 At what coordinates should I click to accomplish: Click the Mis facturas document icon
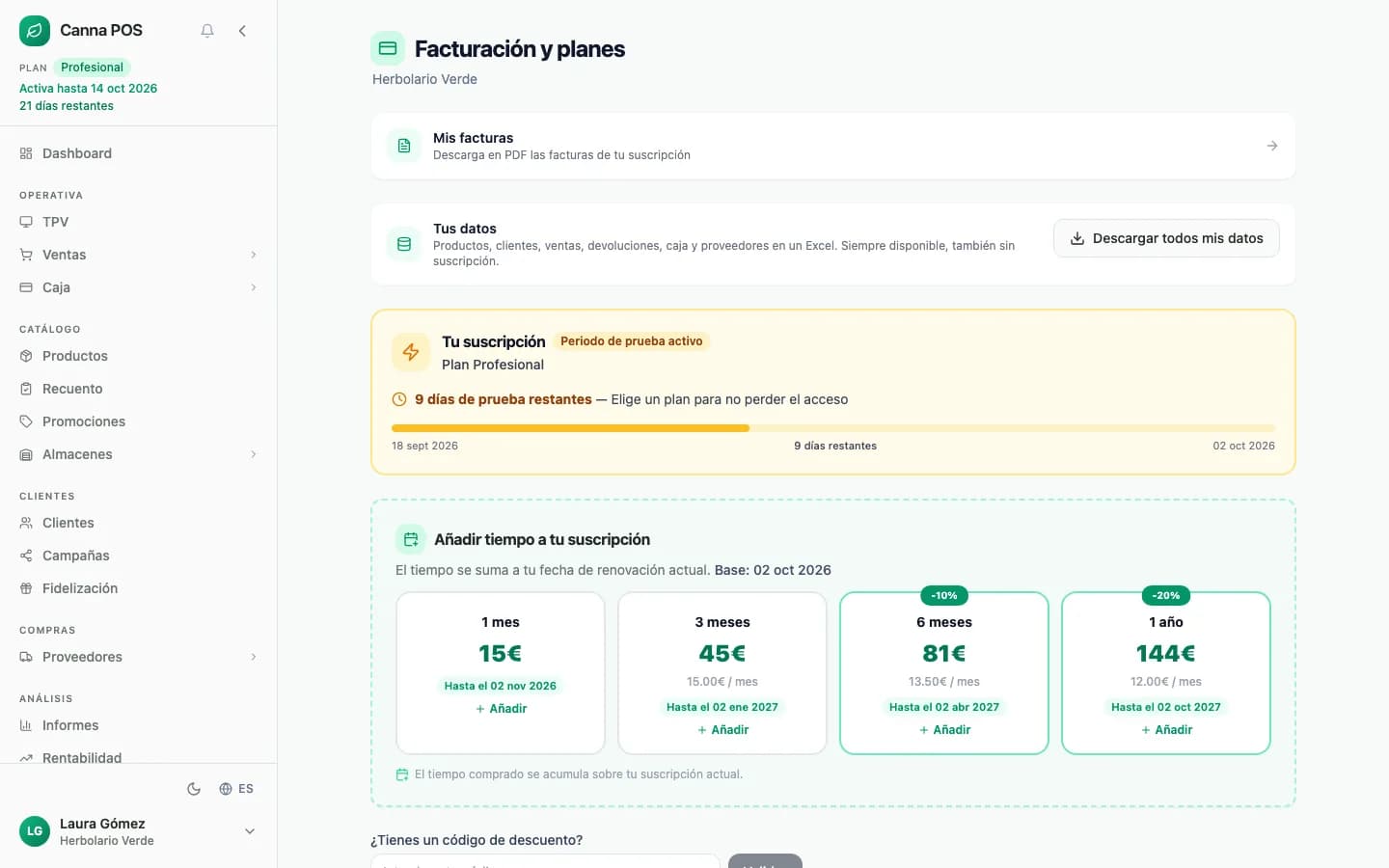404,146
